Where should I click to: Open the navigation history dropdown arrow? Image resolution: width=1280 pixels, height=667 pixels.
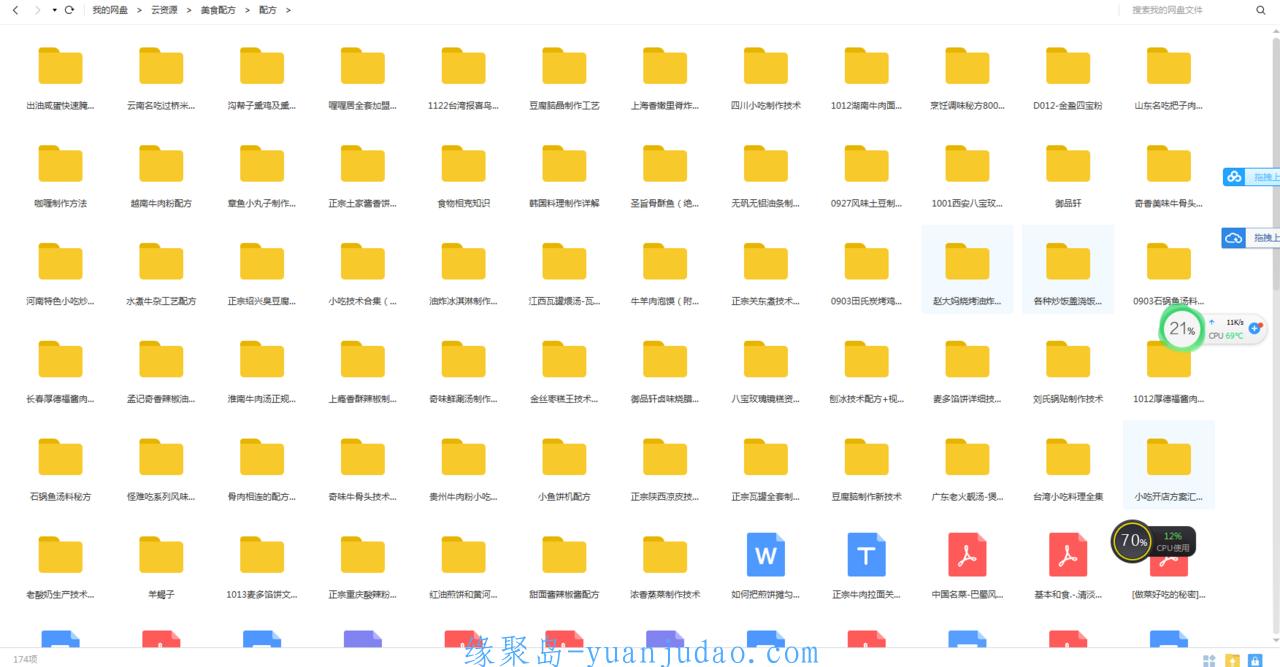pyautogui.click(x=54, y=10)
